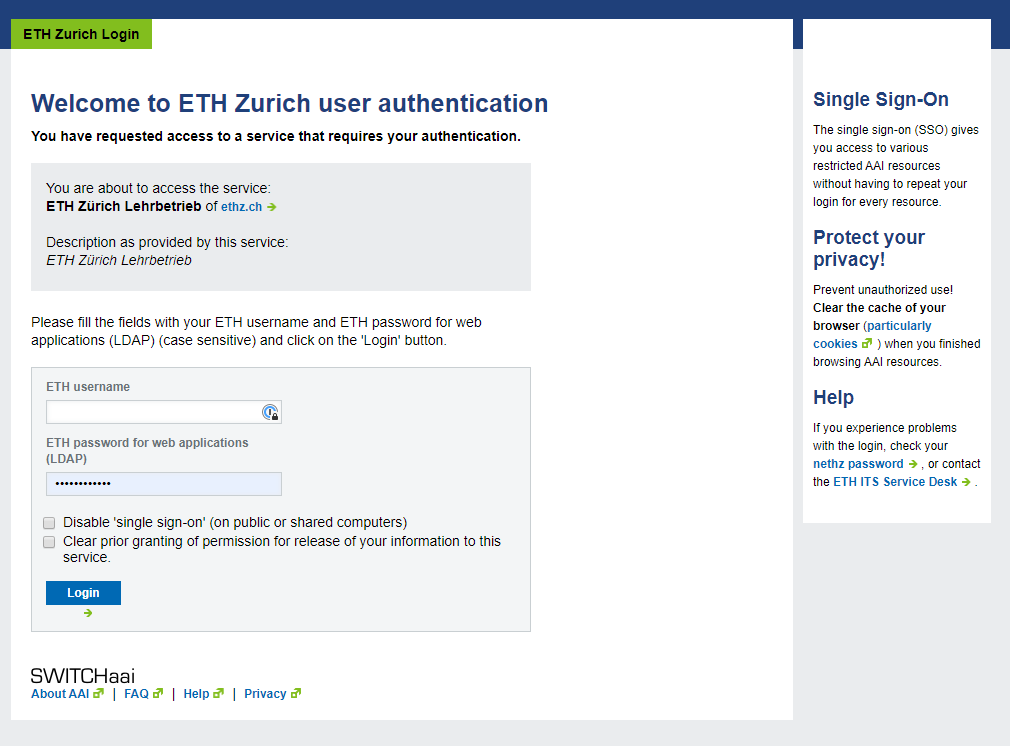
Task: Open the Help link in the footer
Action: (x=196, y=694)
